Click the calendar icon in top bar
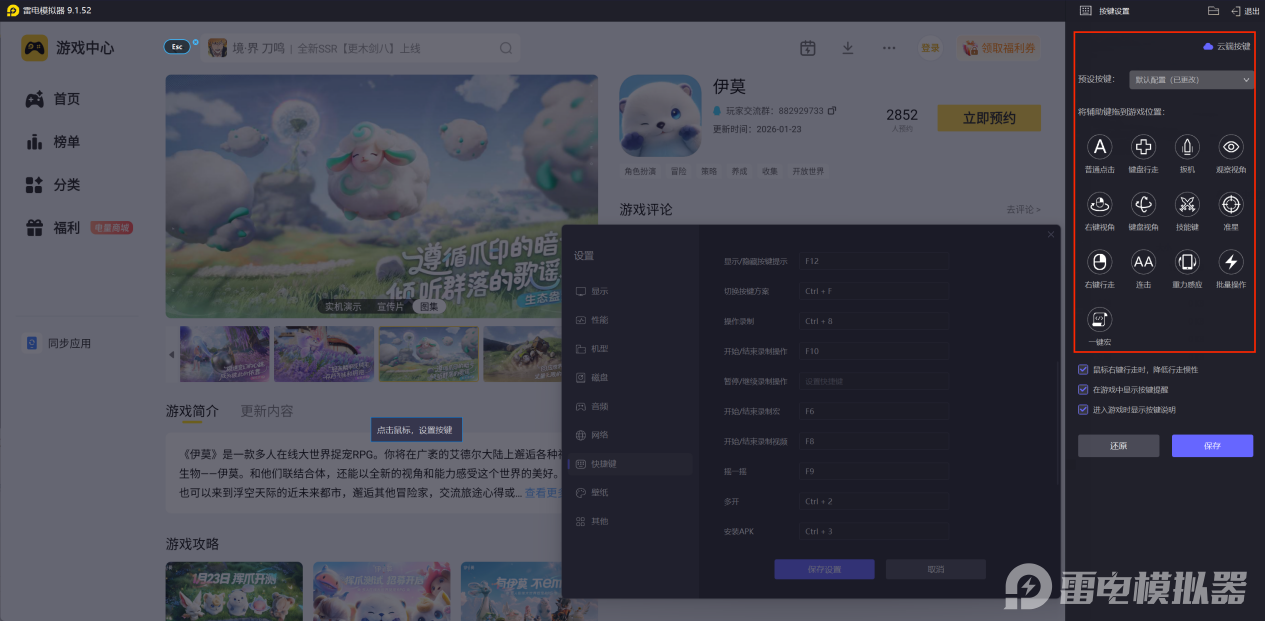Viewport: 1265px width, 621px height. [808, 48]
